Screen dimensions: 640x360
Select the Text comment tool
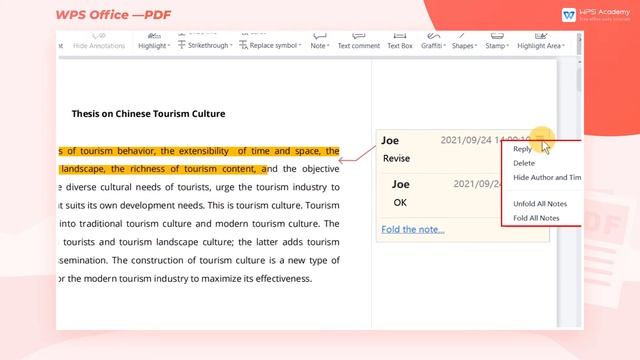(x=359, y=42)
